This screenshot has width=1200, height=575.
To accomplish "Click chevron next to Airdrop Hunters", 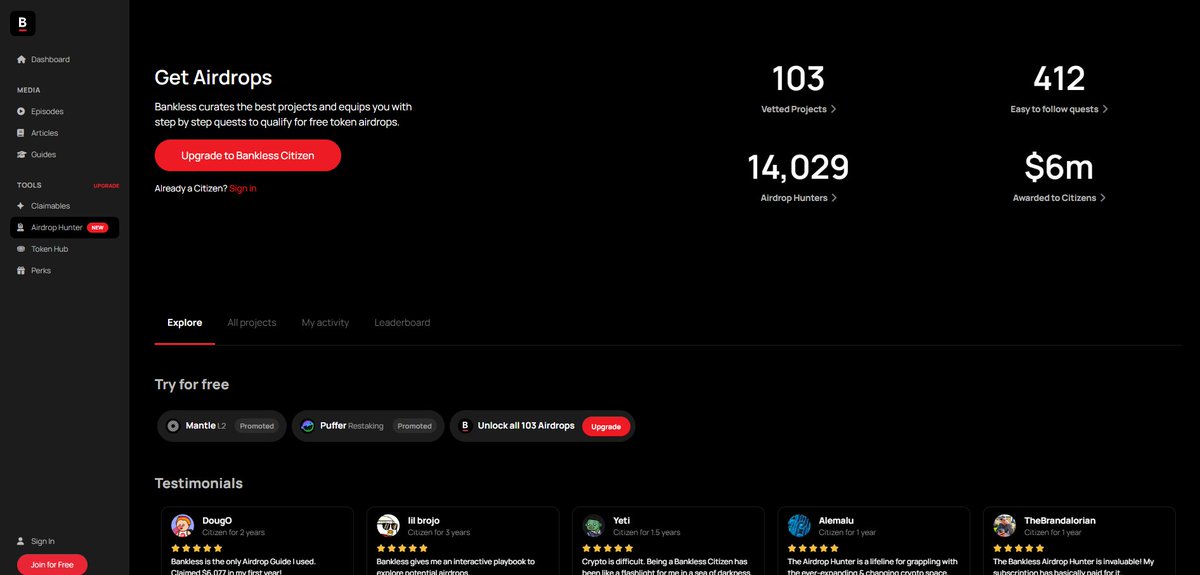I will pyautogui.click(x=834, y=198).
